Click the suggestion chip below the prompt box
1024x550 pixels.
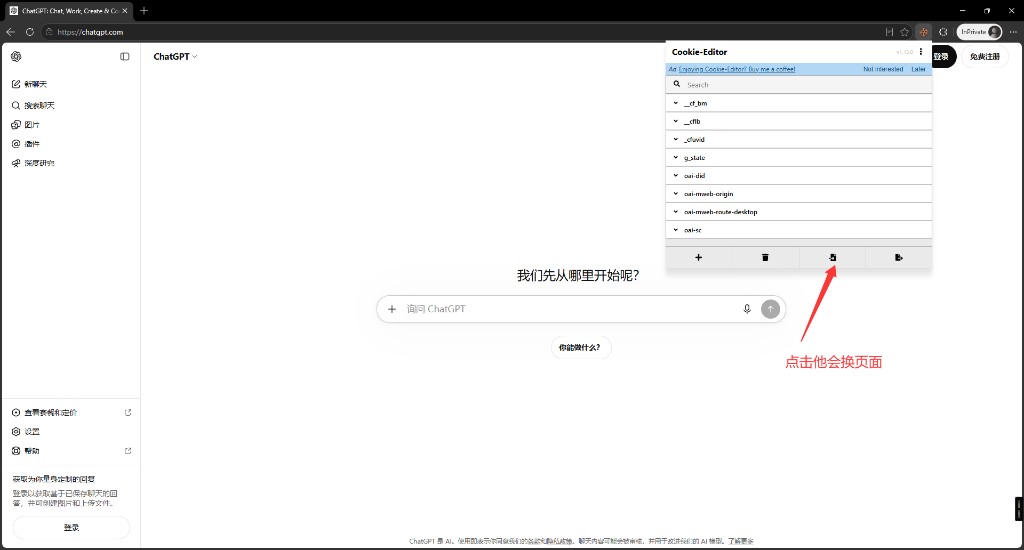click(579, 348)
